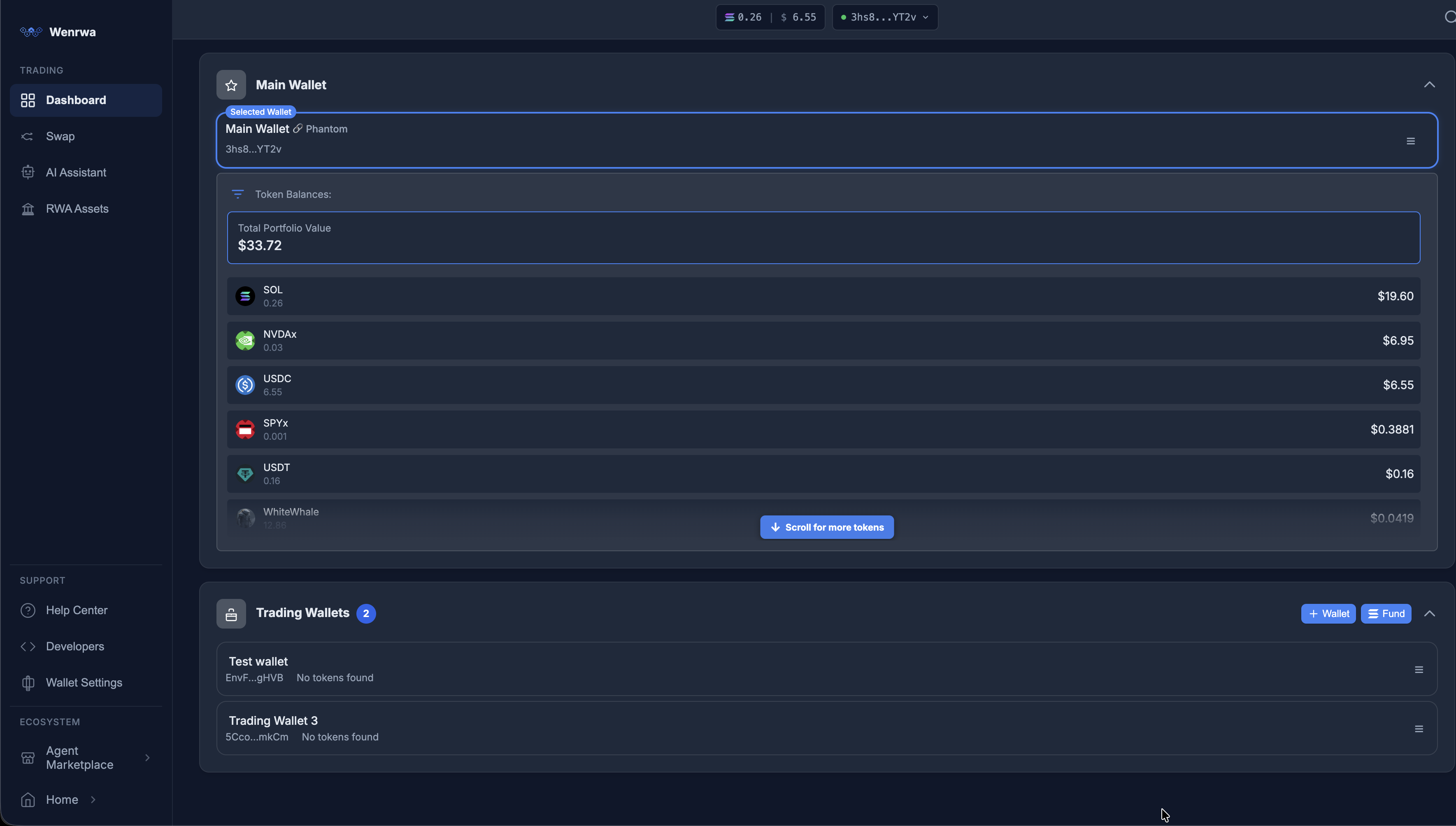Click the 3hs8...YT2v address in wallet card
1456x826 pixels.
253,149
